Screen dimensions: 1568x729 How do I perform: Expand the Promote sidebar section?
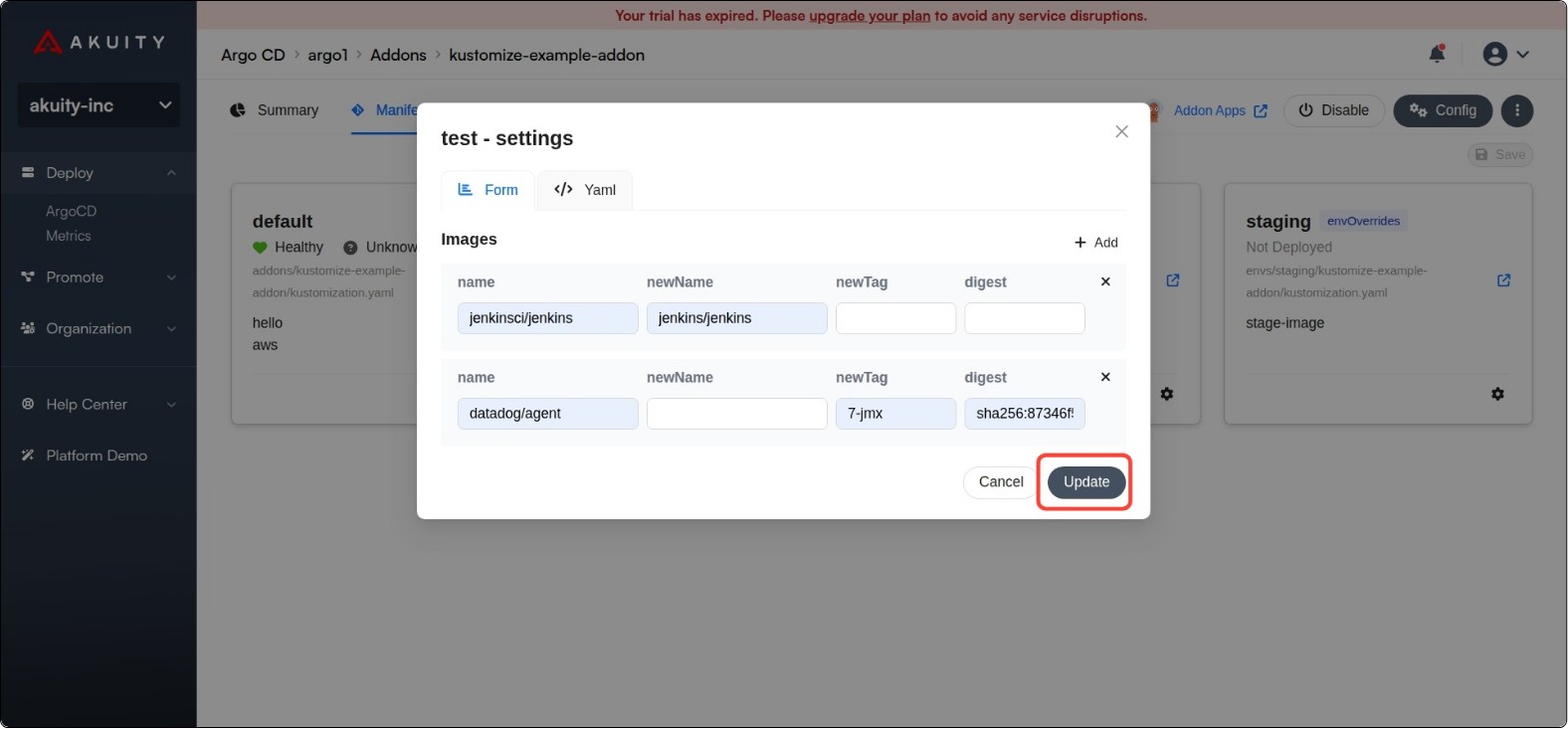pyautogui.click(x=98, y=277)
